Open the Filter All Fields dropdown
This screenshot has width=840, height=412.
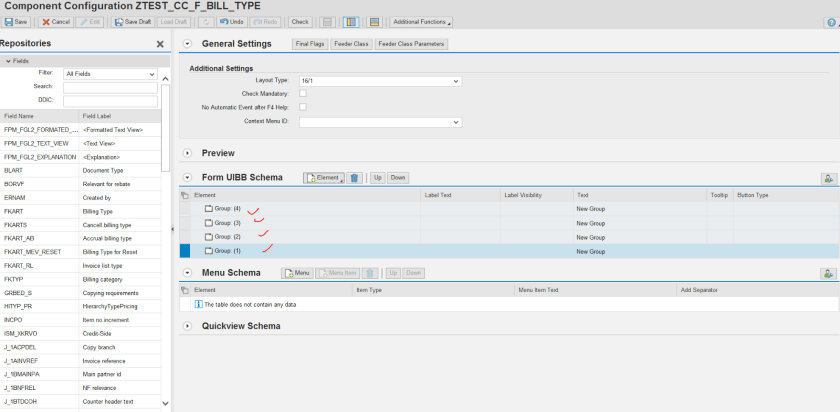pyautogui.click(x=151, y=74)
